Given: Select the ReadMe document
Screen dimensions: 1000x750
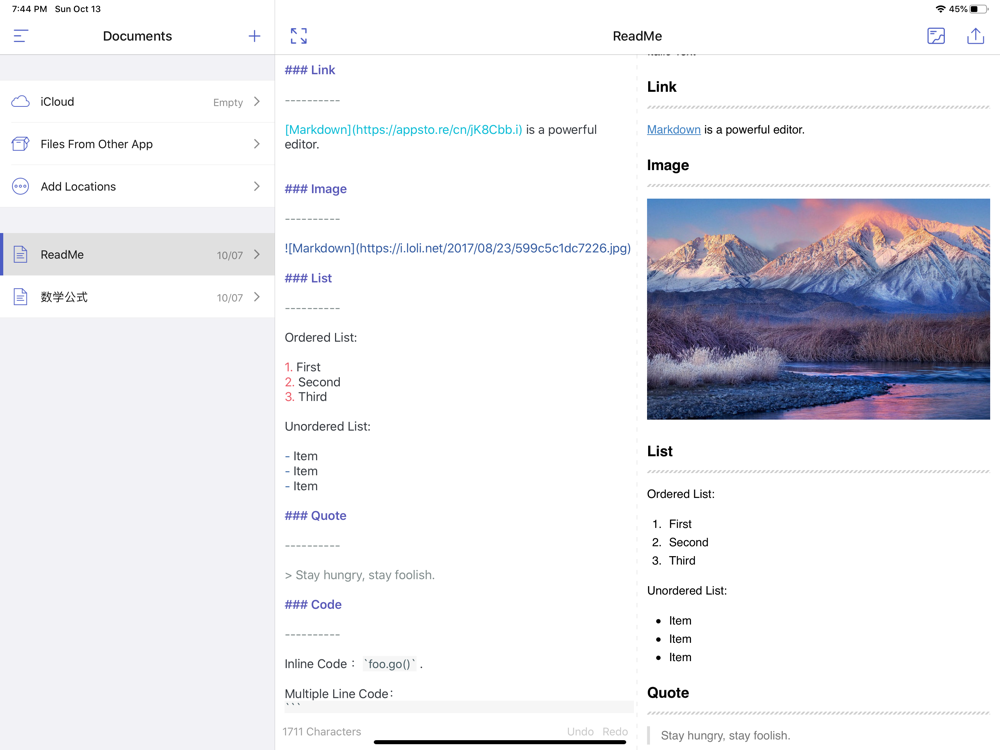Looking at the screenshot, I should (x=137, y=254).
